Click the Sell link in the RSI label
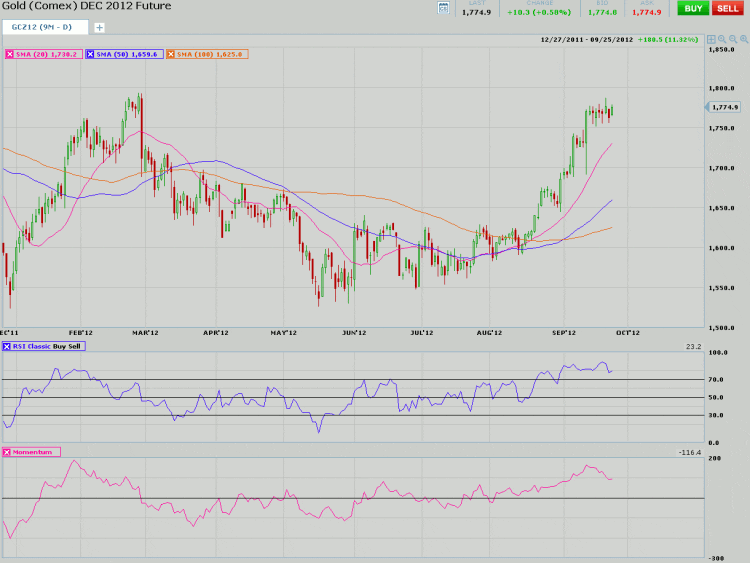750x563 pixels. click(x=75, y=346)
